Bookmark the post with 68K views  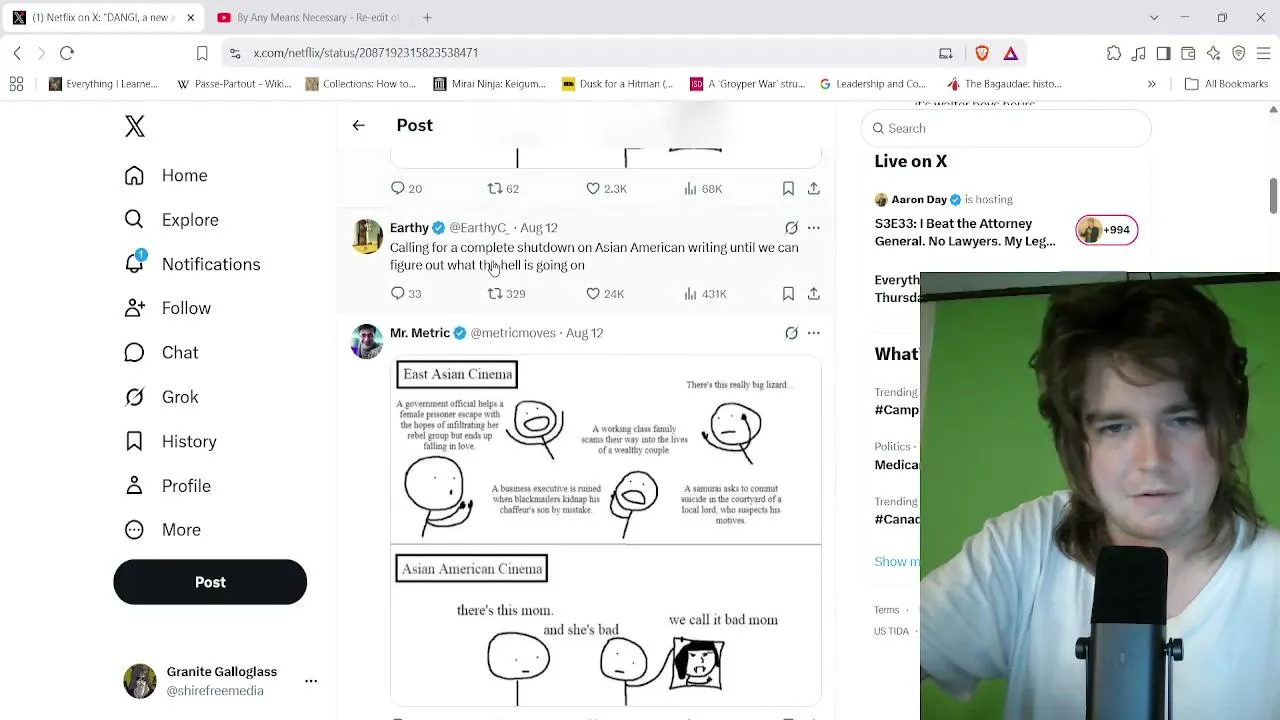pos(788,188)
